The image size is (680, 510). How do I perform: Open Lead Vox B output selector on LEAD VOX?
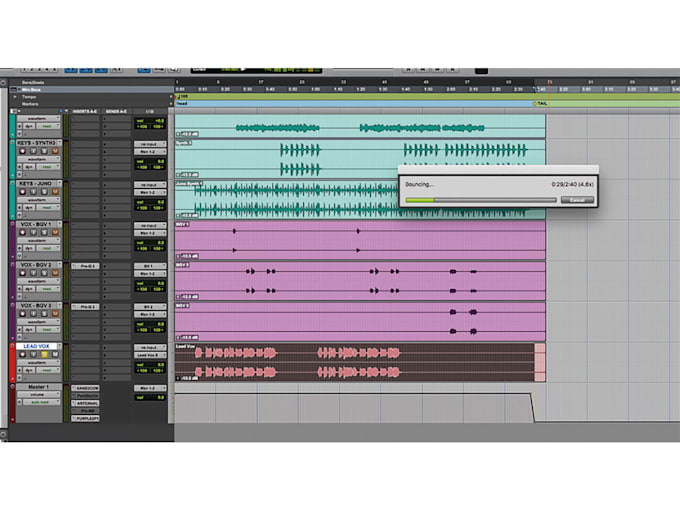pos(150,355)
